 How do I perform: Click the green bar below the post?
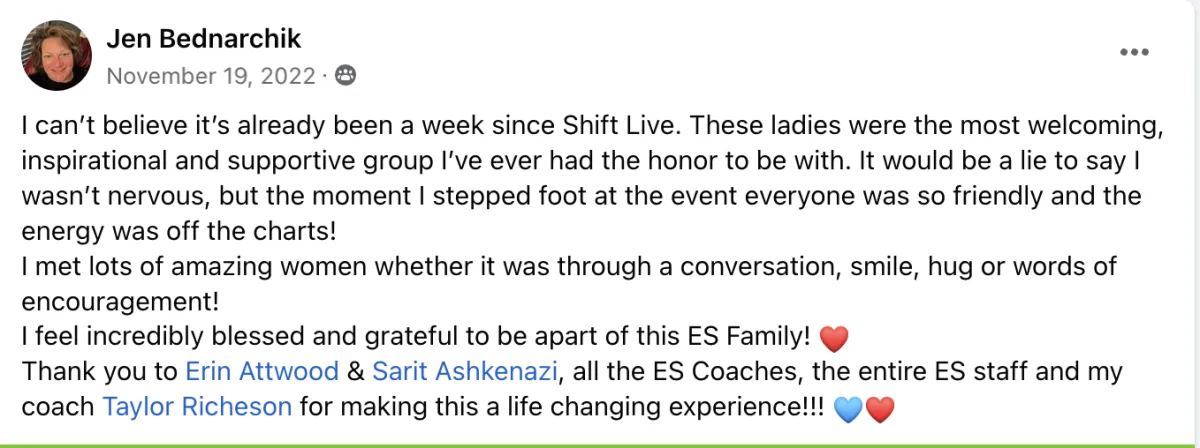[x=600, y=444]
